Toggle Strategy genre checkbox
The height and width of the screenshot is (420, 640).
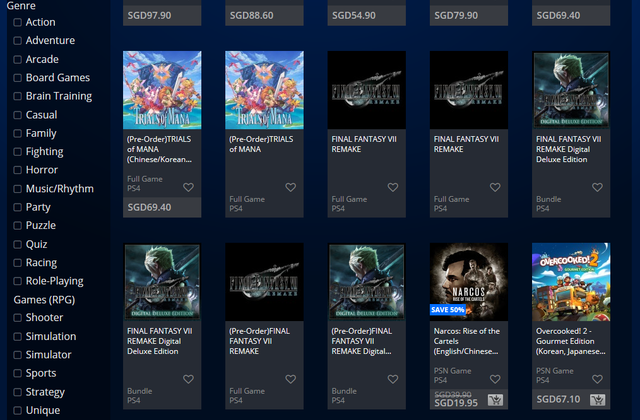18,392
